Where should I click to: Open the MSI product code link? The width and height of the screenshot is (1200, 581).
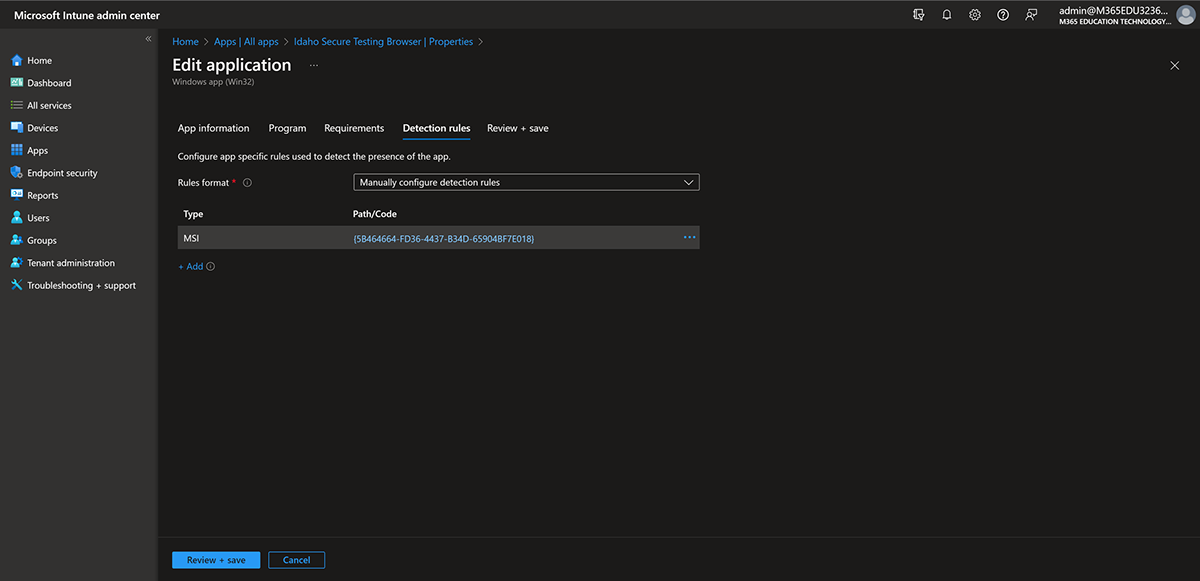(x=444, y=239)
